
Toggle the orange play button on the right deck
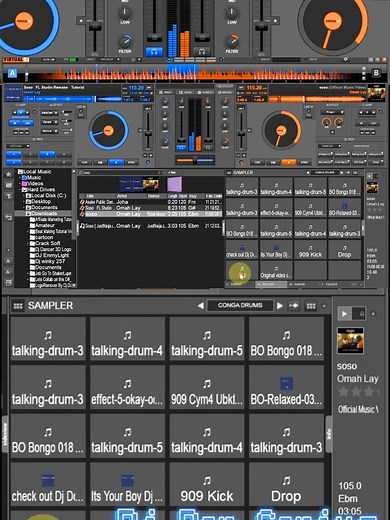289,162
